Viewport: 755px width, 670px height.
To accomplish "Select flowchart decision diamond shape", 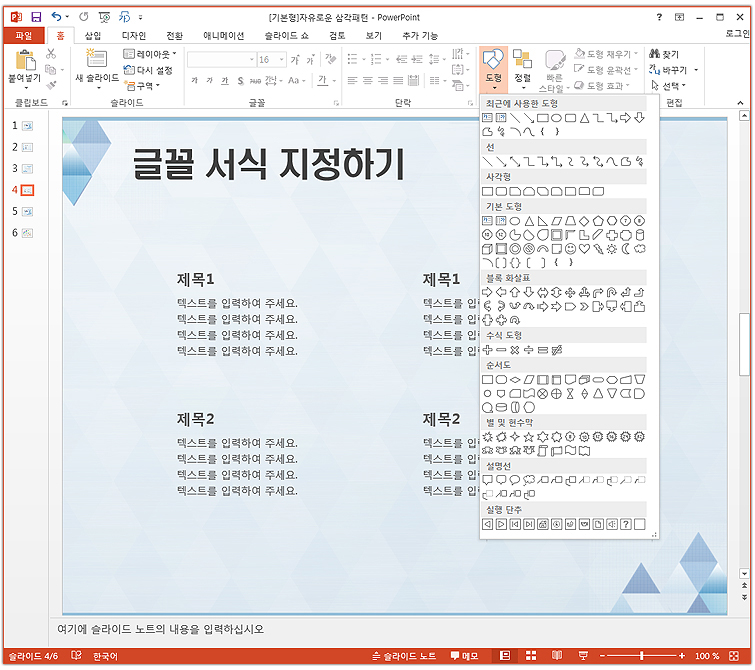I will coord(515,380).
